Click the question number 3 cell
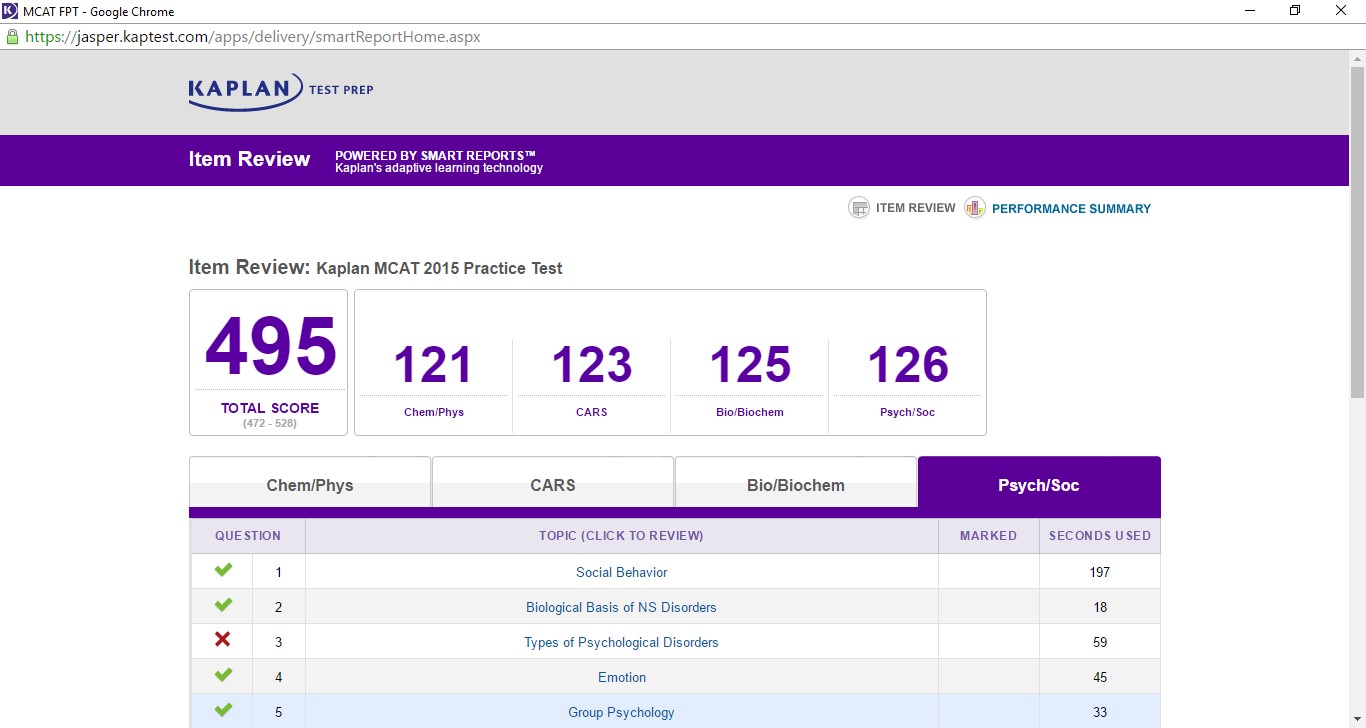The height and width of the screenshot is (728, 1366). 279,642
